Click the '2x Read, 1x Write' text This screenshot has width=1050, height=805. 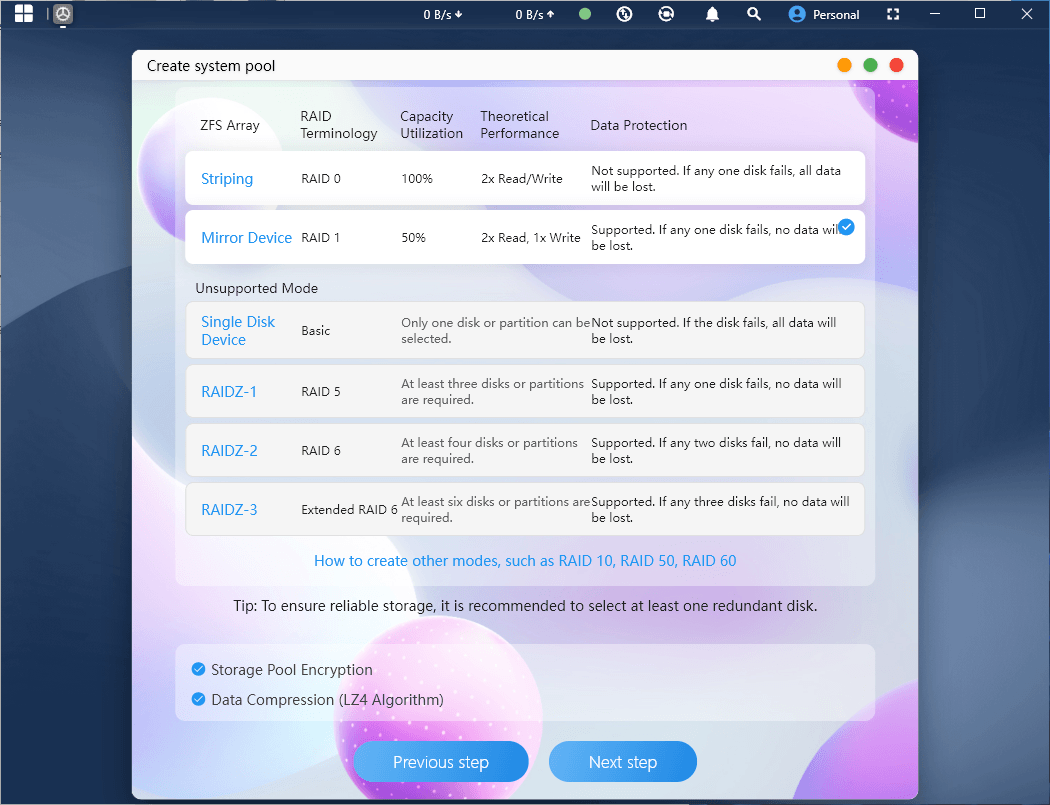point(530,238)
